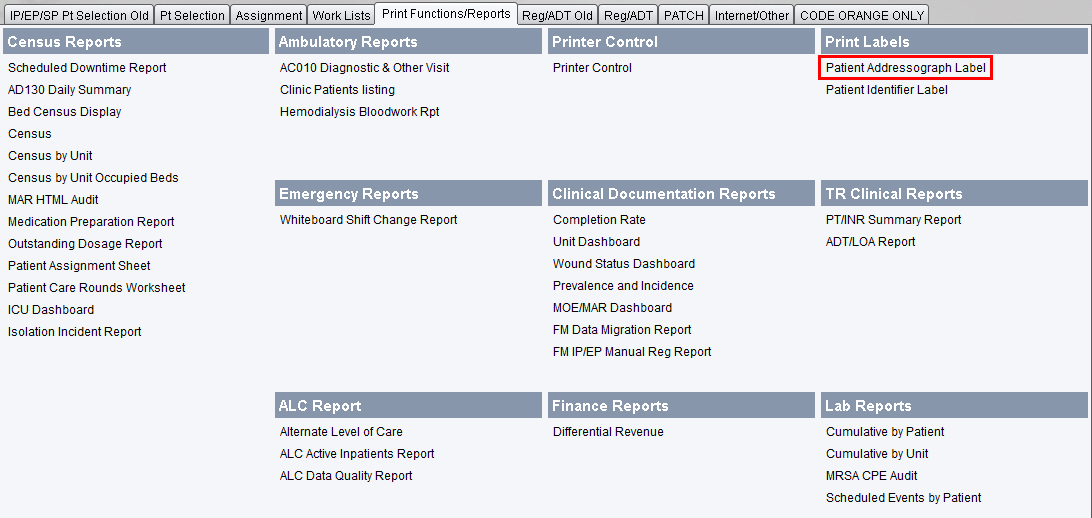Open Whiteboard Shift Change Report
This screenshot has width=1092, height=518.
368,220
